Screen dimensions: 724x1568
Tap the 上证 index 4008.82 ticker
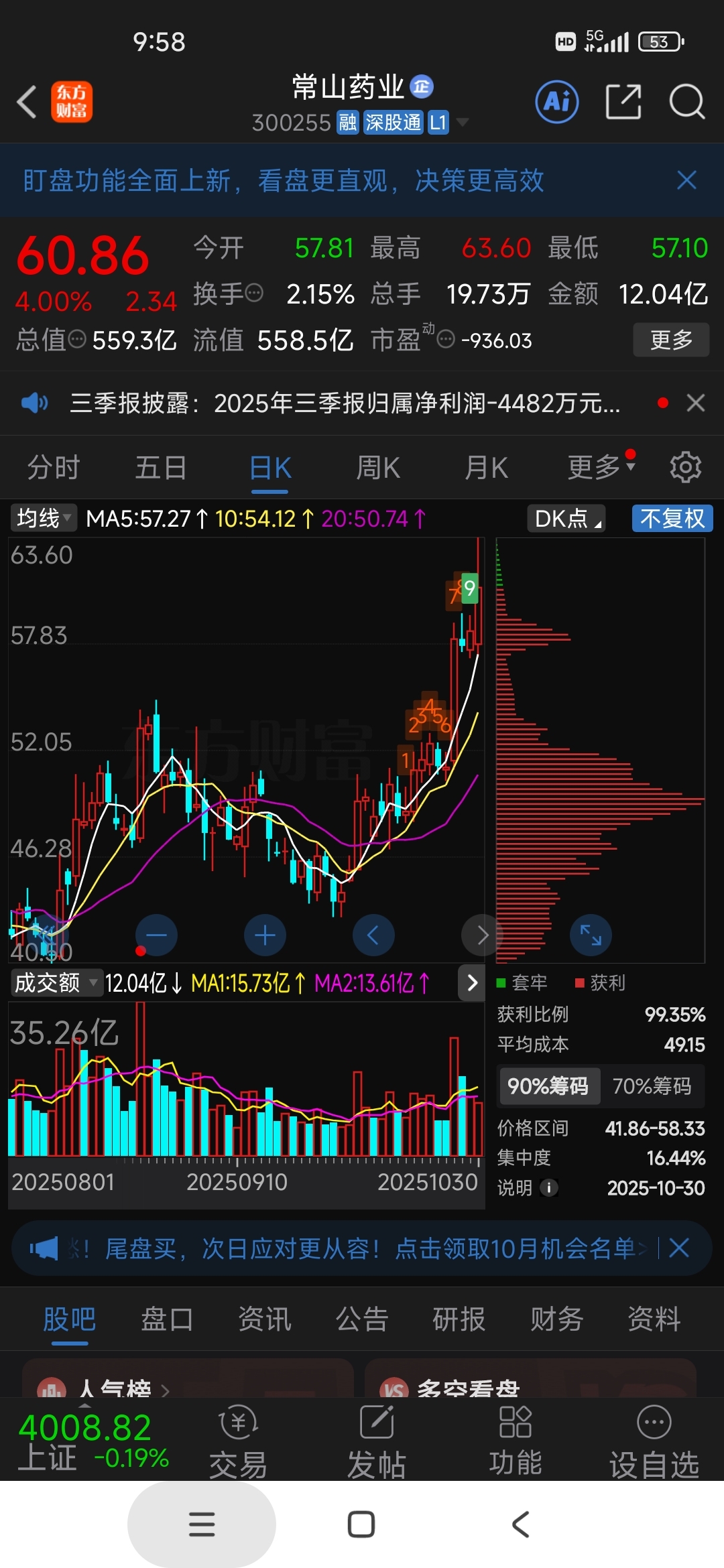(x=93, y=1441)
